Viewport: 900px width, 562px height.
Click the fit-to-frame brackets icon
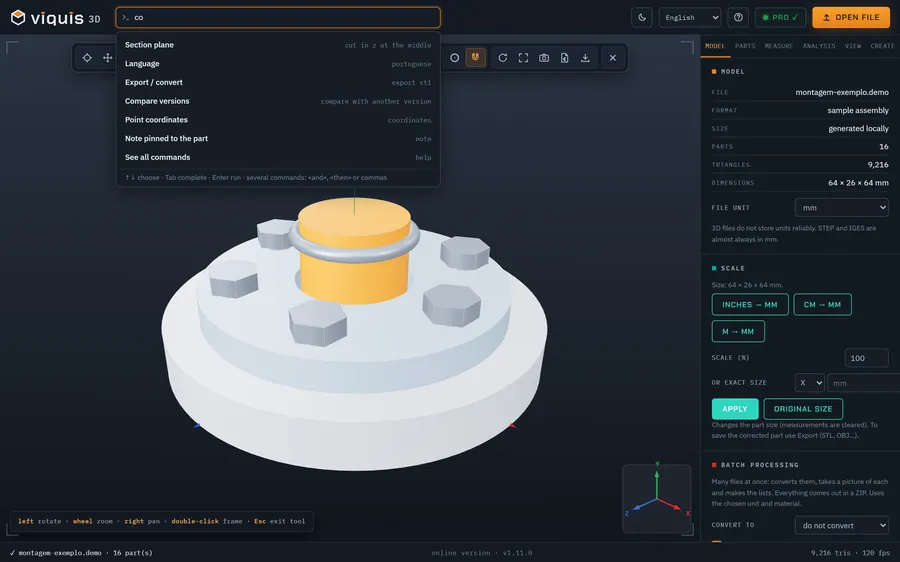coord(523,58)
